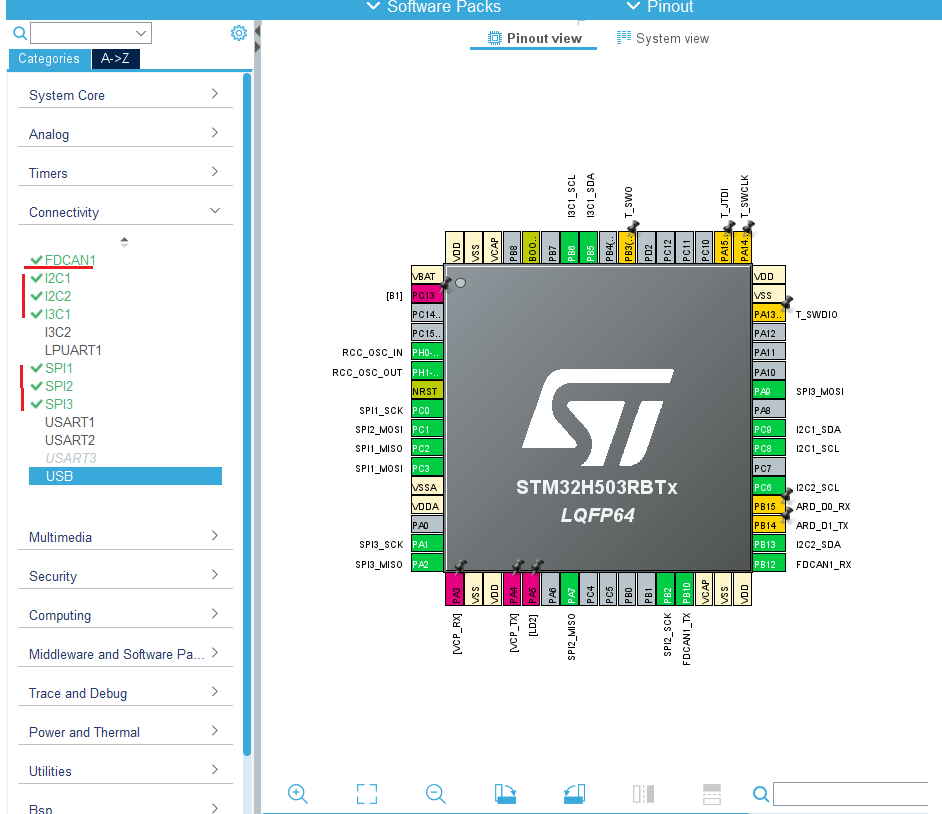Select pin PC9 labeled I2C1_SDA

768,430
